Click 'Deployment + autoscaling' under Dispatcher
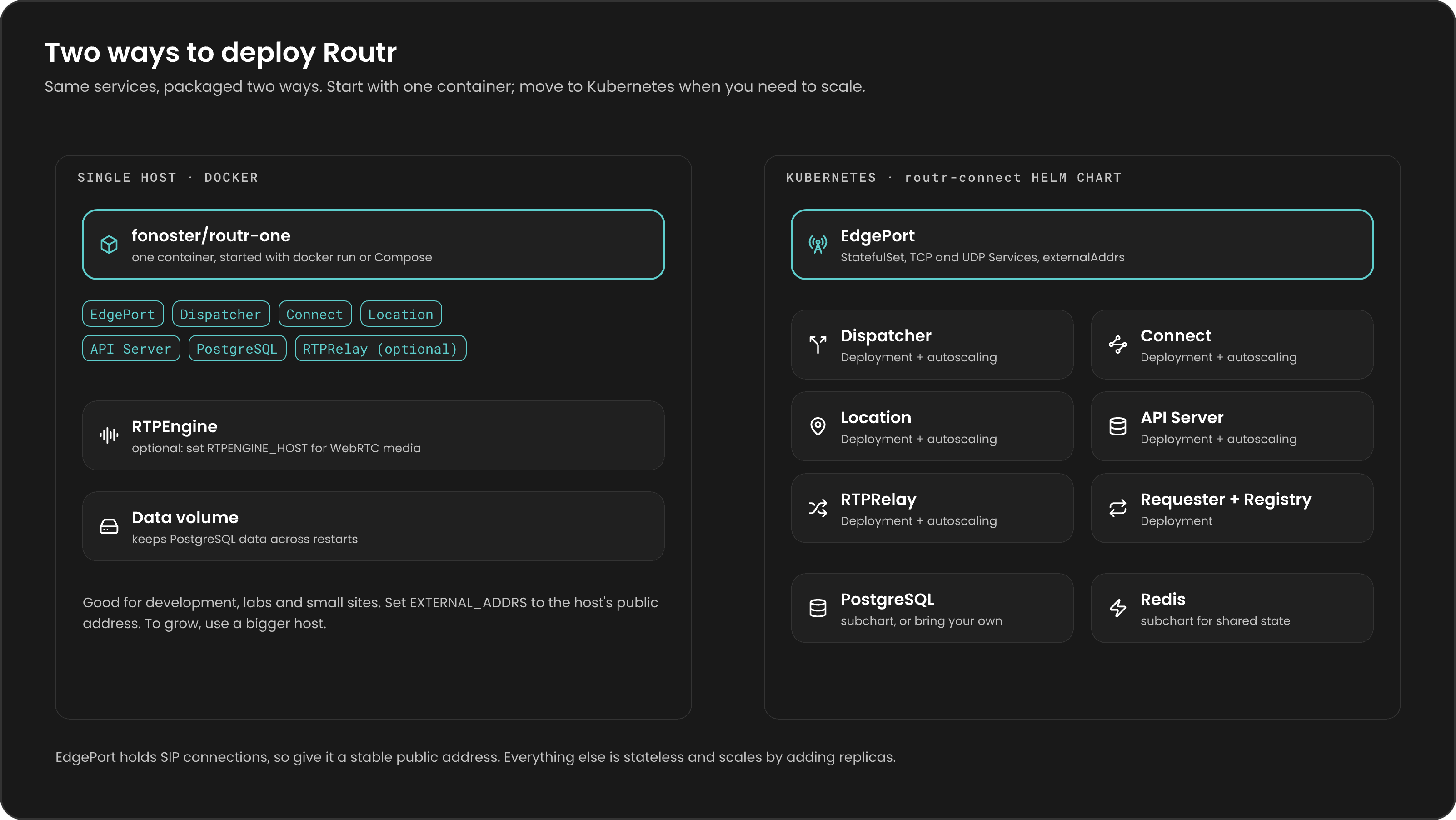This screenshot has height=820, width=1456. tap(918, 357)
